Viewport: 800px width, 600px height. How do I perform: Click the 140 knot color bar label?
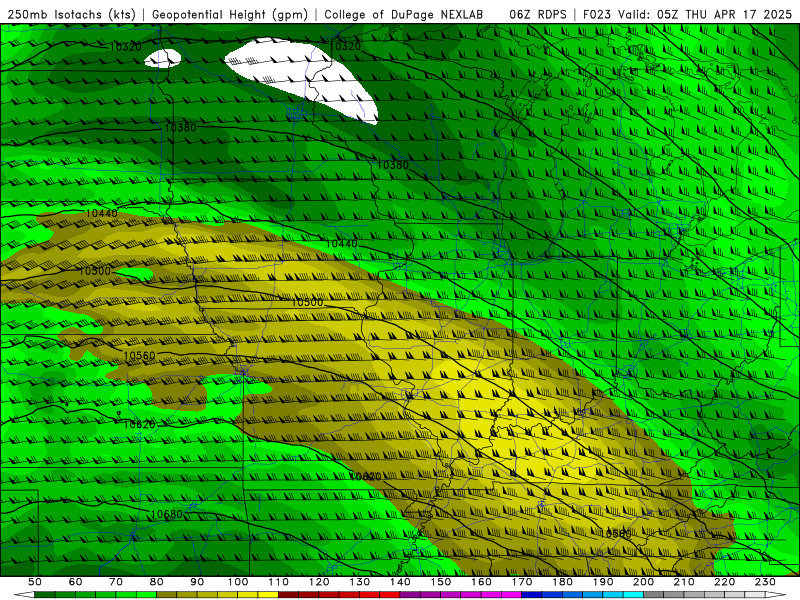(400, 582)
